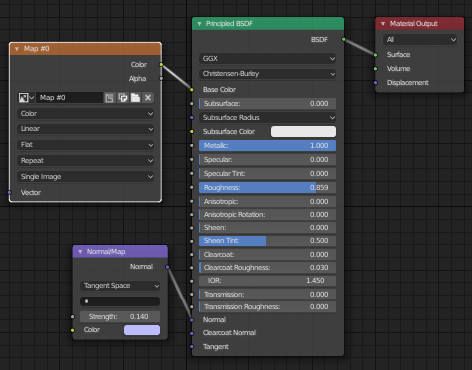The image size is (472, 370).
Task: Open the Flat projection dropdown
Action: click(85, 145)
